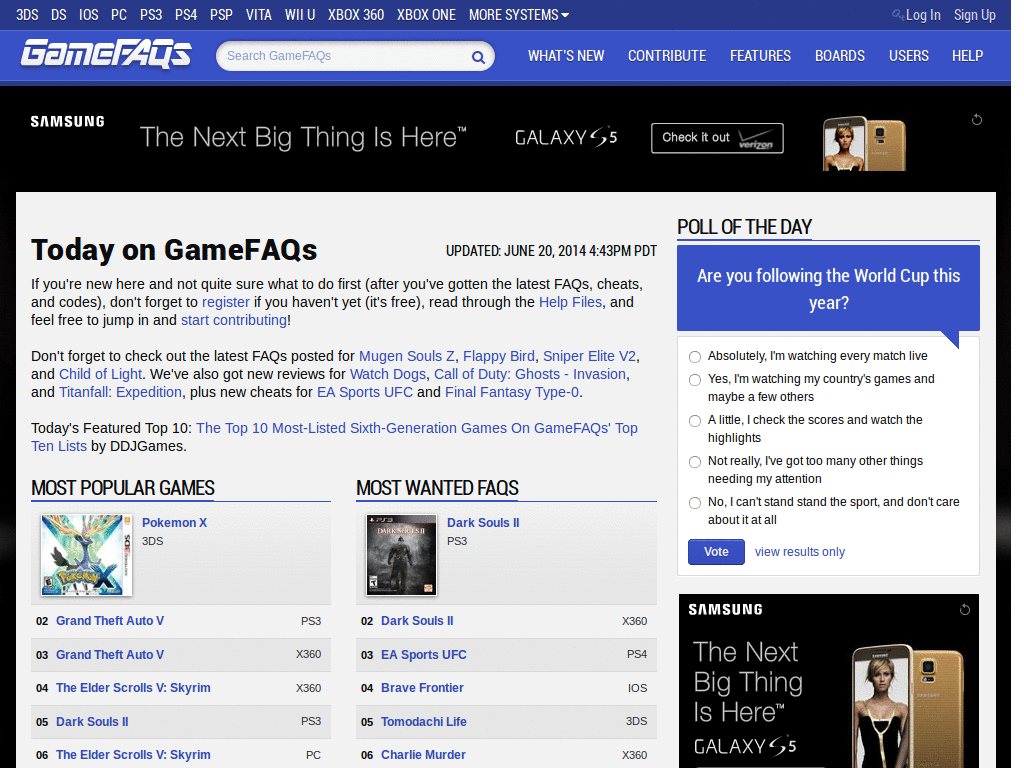Open The Elder Scrolls V: Skyrim for PC
Image resolution: width=1024 pixels, height=768 pixels.
[x=133, y=755]
